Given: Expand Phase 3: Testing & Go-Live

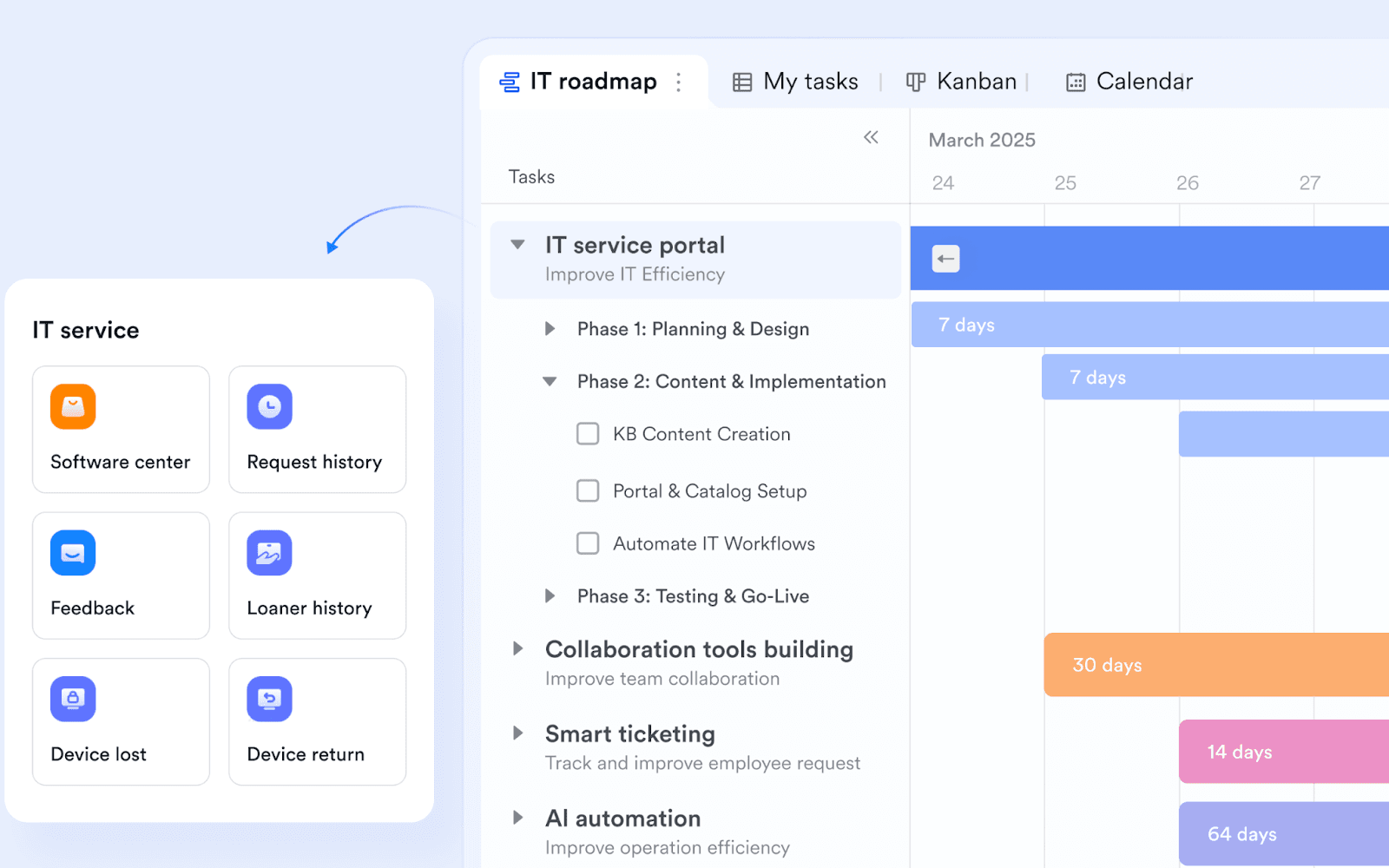Looking at the screenshot, I should tap(550, 596).
